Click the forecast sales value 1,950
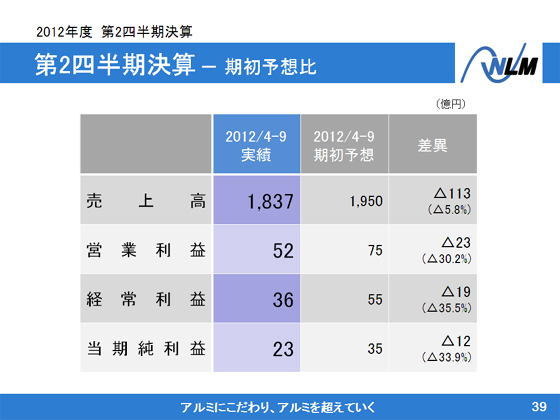Viewport: 560px width, 420px height. (x=366, y=201)
